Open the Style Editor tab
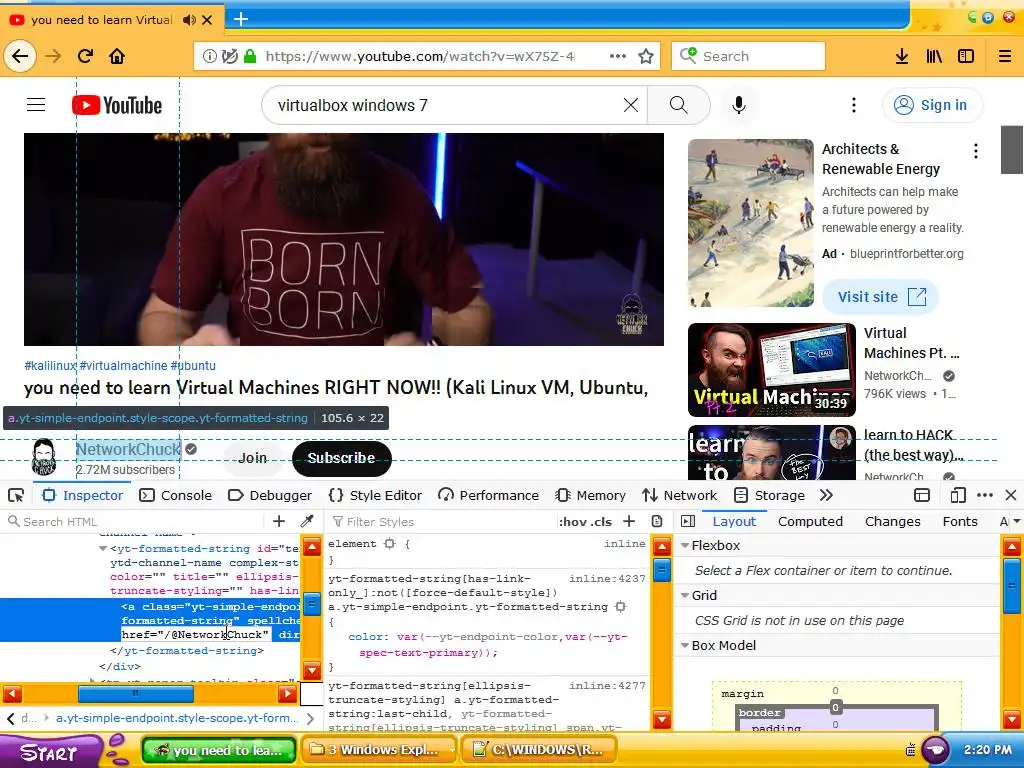This screenshot has height=768, width=1024. (376, 495)
